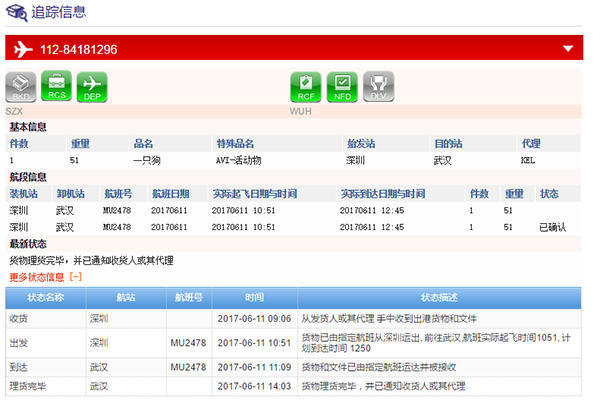
Task: Collapse 更多状态信息 with the [-] toggle
Action: tap(76, 277)
